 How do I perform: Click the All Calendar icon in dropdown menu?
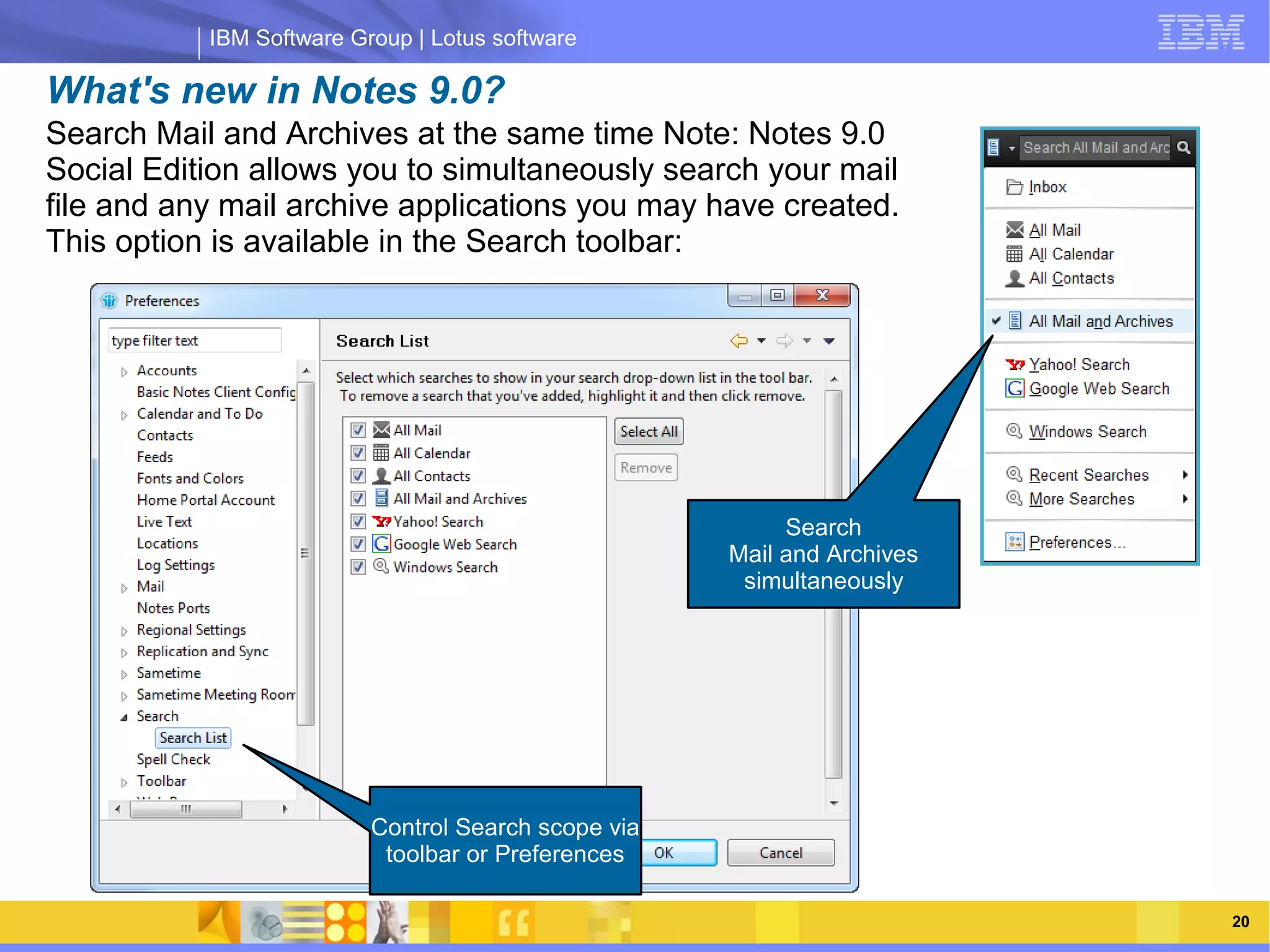[x=1015, y=254]
